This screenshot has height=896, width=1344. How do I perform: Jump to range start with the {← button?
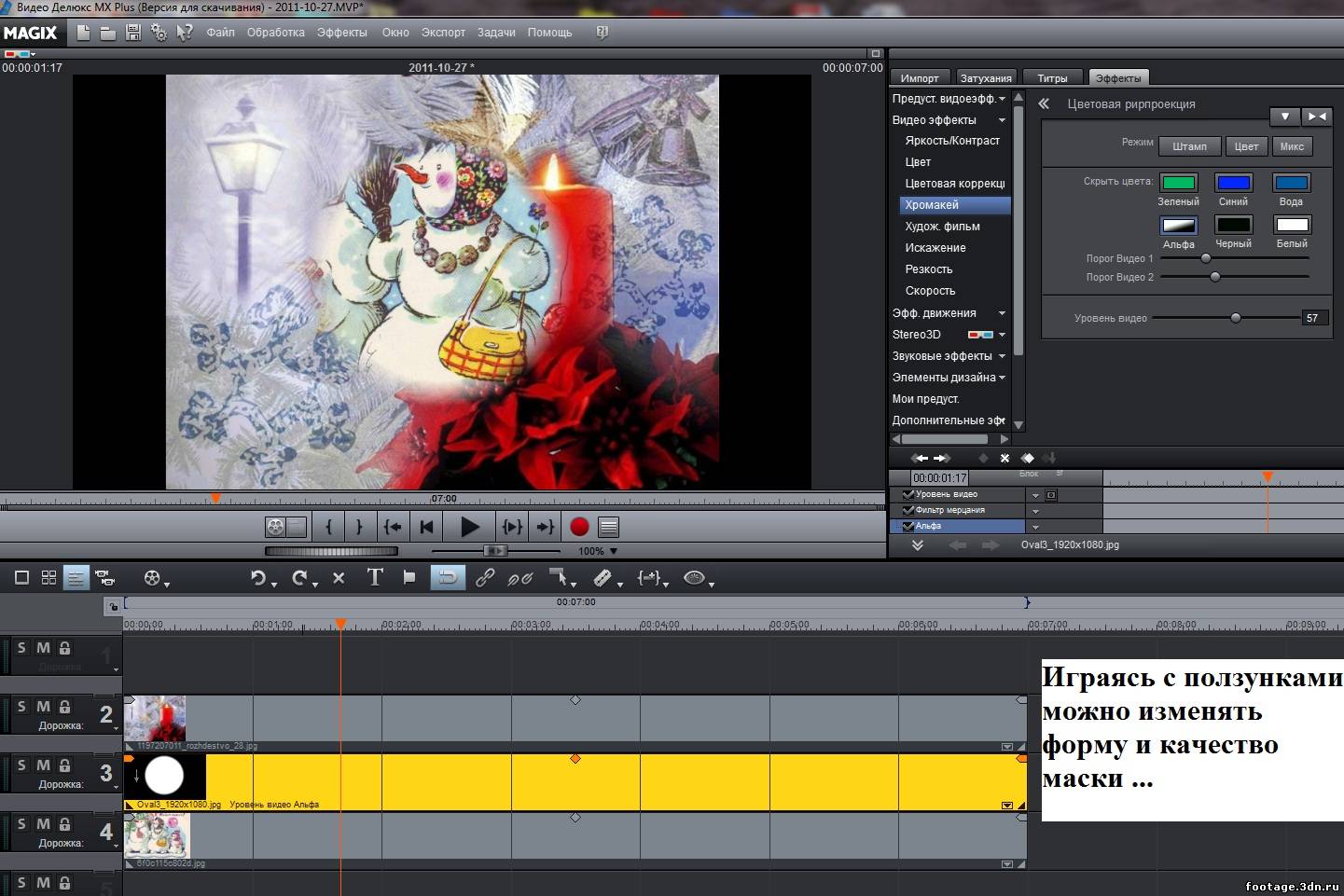(x=393, y=527)
